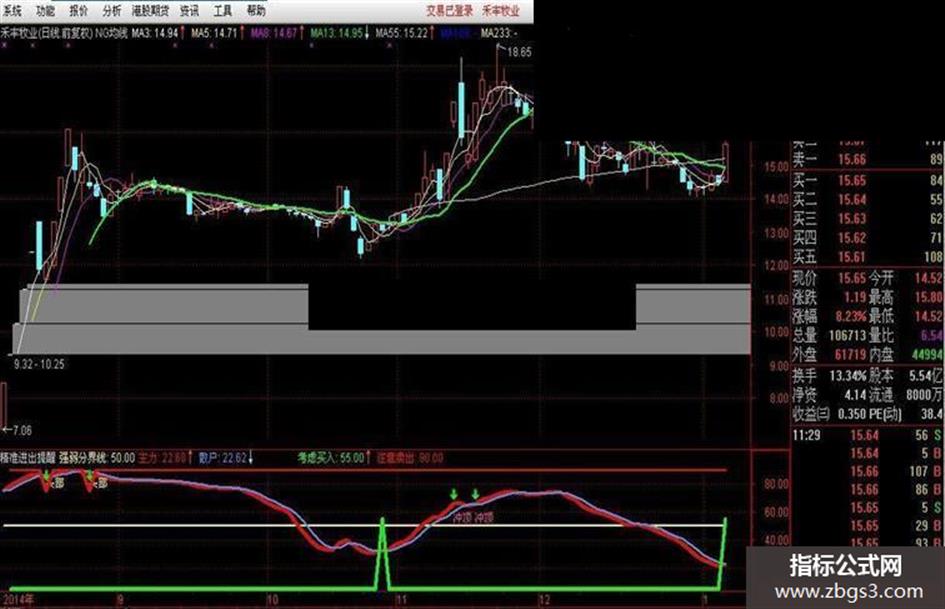Screen dimensions: 945x609
Task: Select the 现价 15.65 current price value
Action: click(x=852, y=278)
